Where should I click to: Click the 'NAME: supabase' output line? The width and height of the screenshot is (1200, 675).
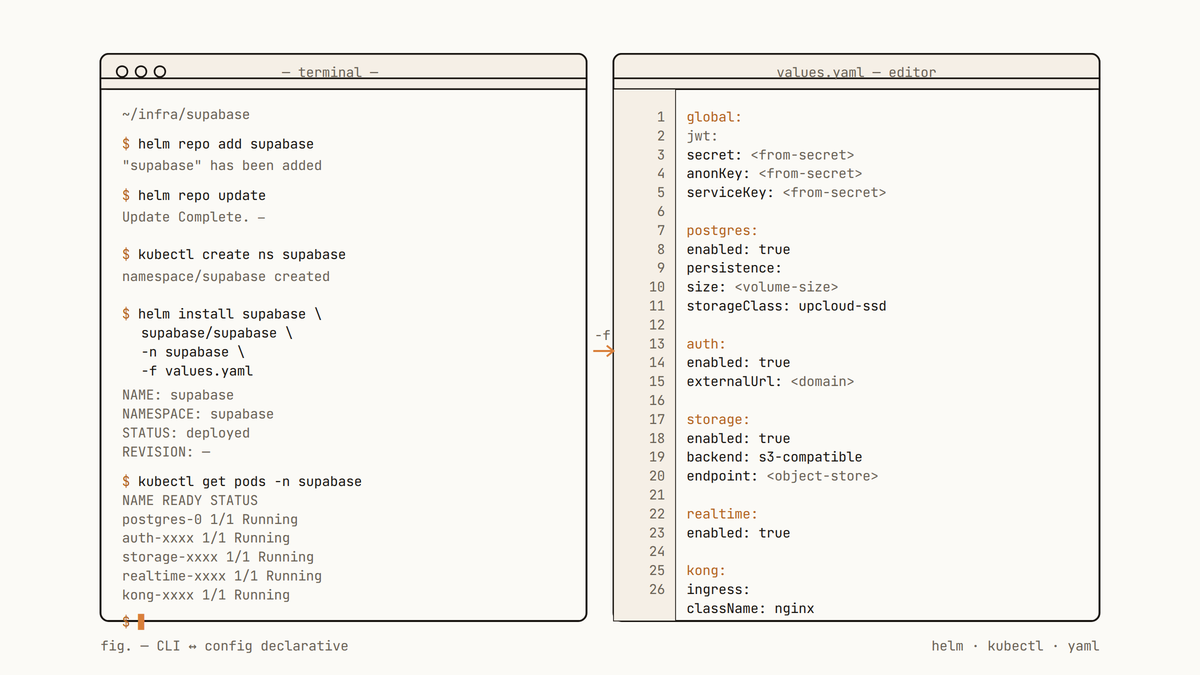point(178,394)
